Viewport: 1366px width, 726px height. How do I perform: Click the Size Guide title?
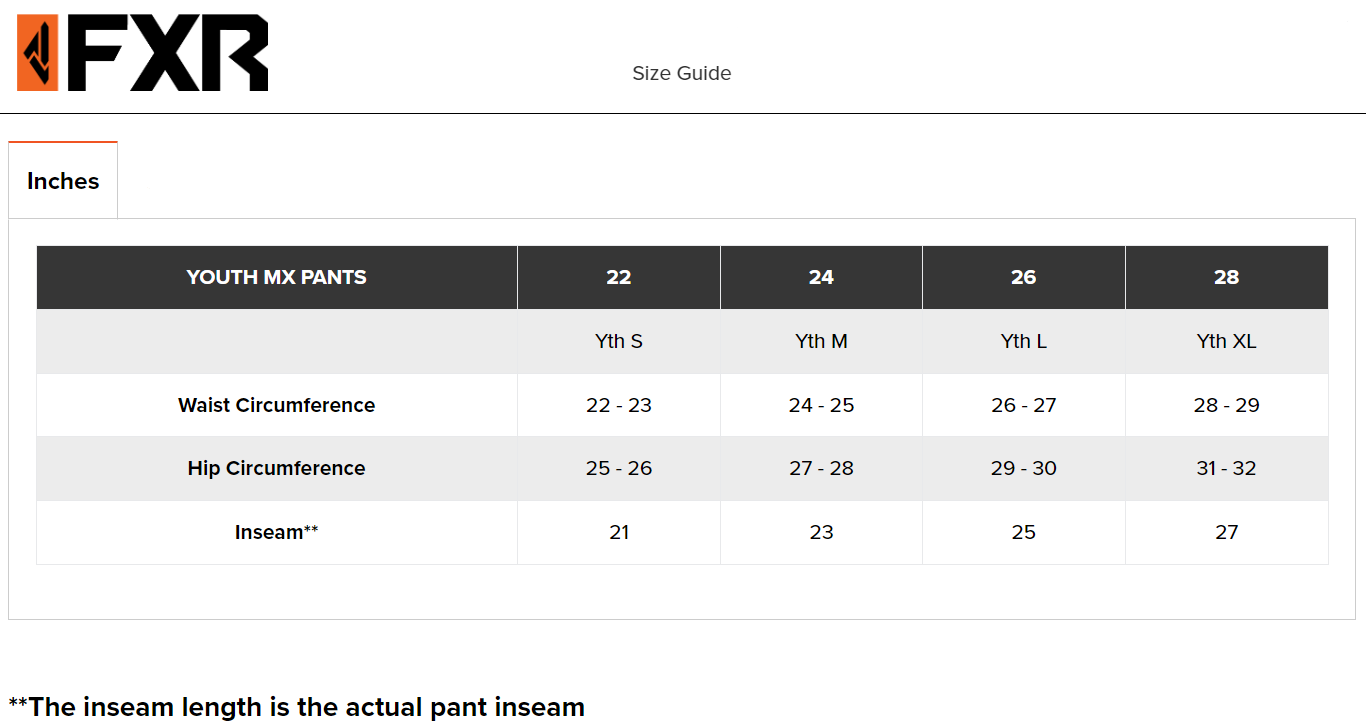pyautogui.click(x=681, y=73)
